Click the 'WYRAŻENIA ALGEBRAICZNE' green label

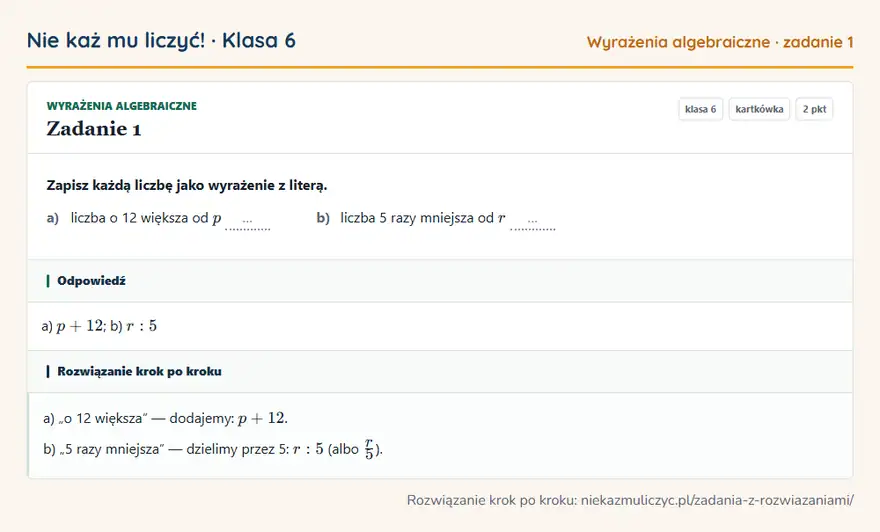pyautogui.click(x=122, y=106)
